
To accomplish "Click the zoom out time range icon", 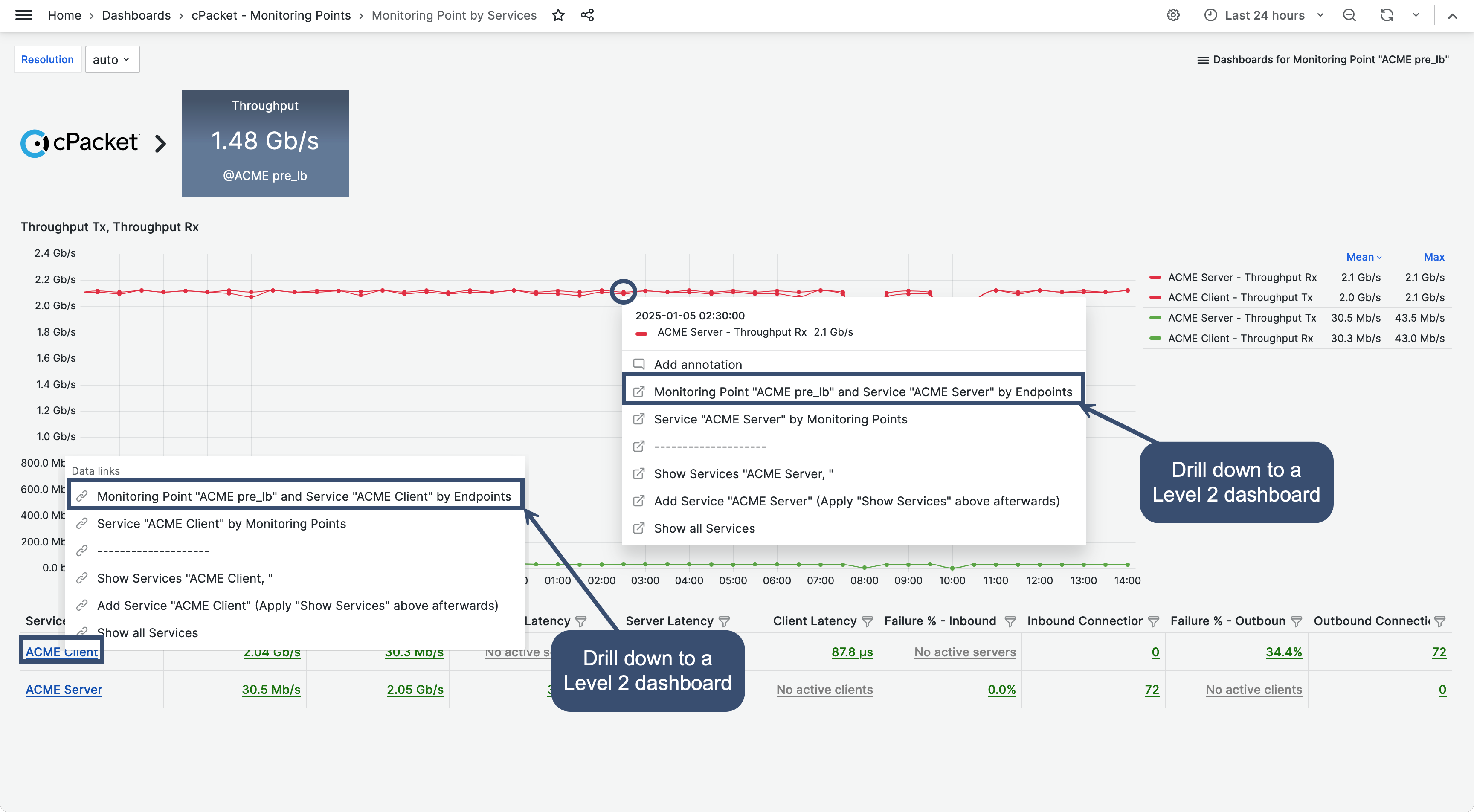I will click(x=1349, y=15).
